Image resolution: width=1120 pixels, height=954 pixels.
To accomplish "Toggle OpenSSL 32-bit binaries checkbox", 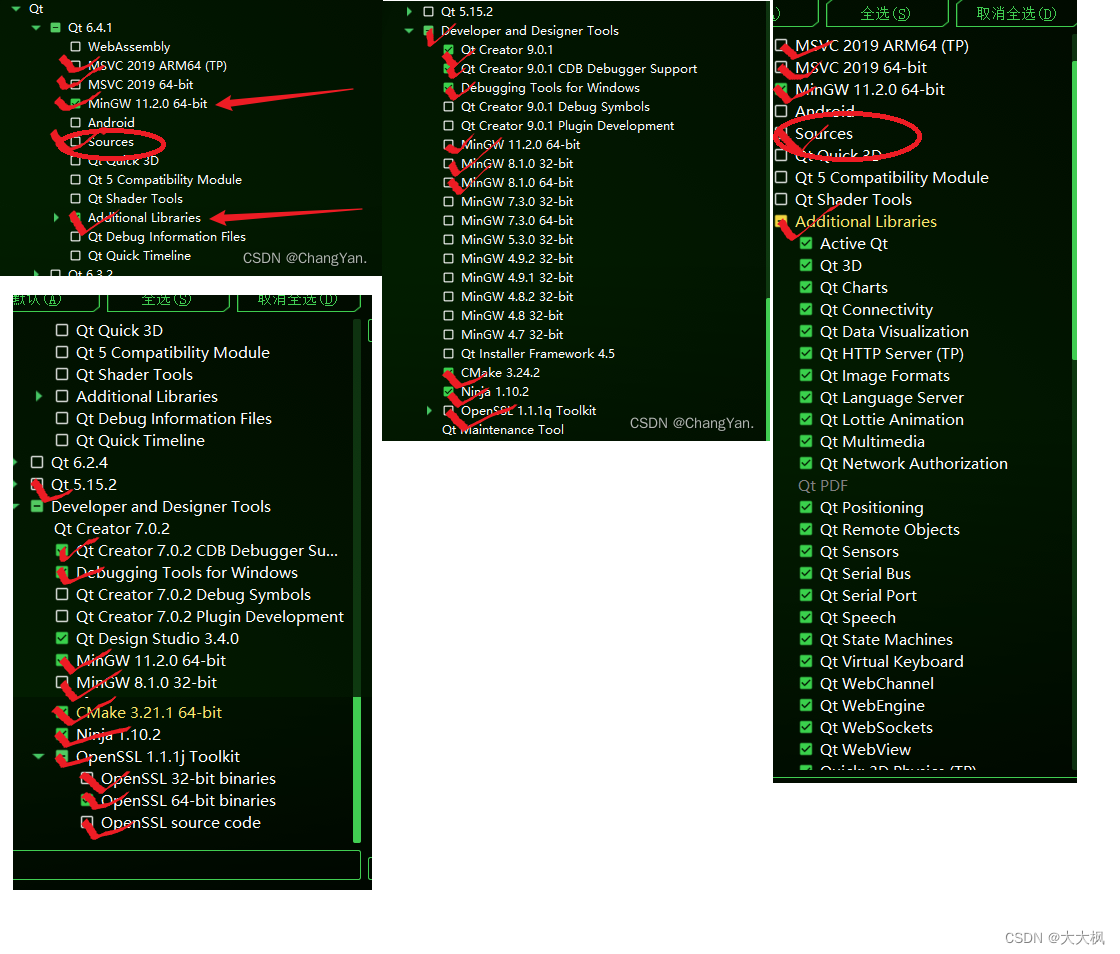I will click(87, 778).
